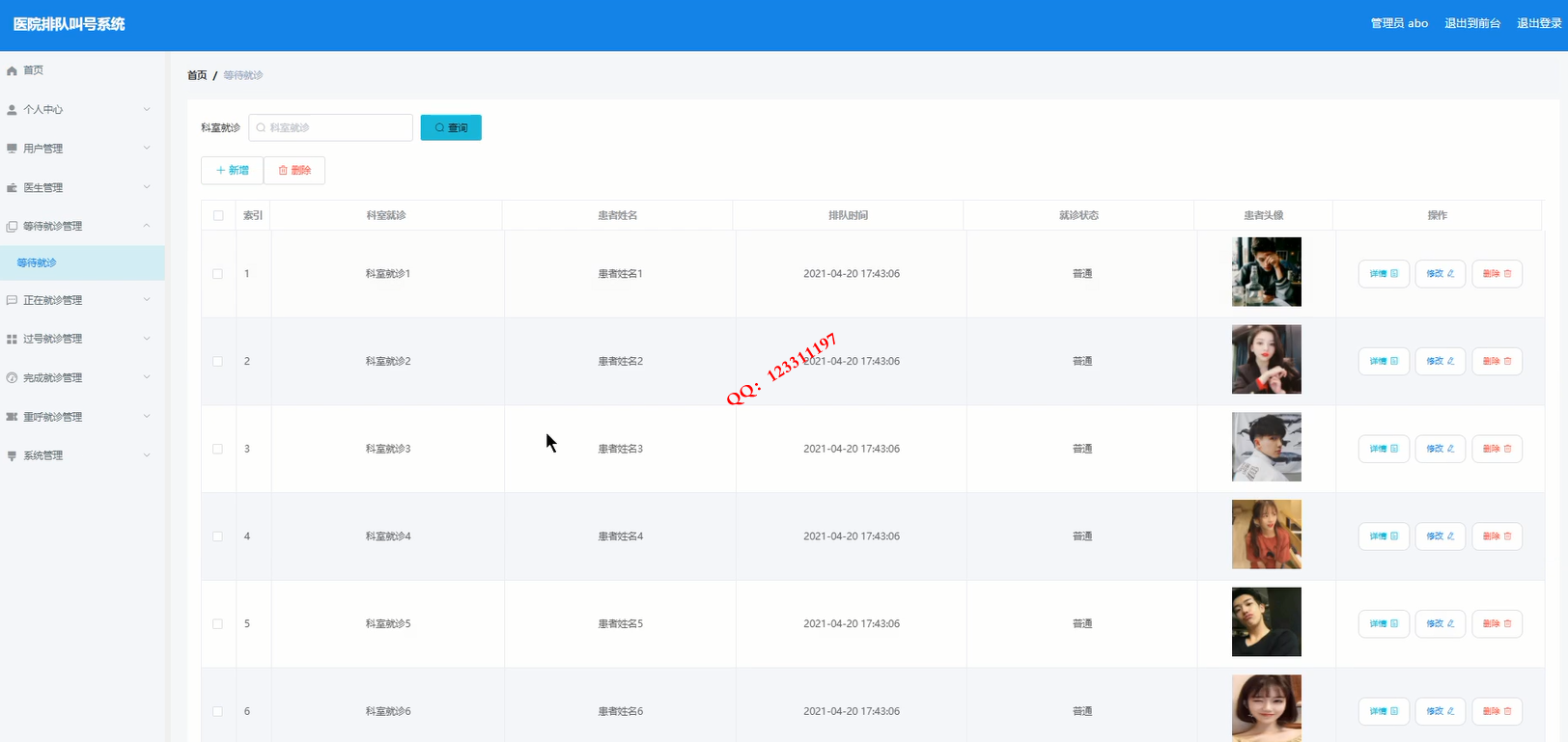Viewport: 1568px width, 742px height.
Task: Click the magnifier icon in 科室就诊 search box
Action: (261, 127)
